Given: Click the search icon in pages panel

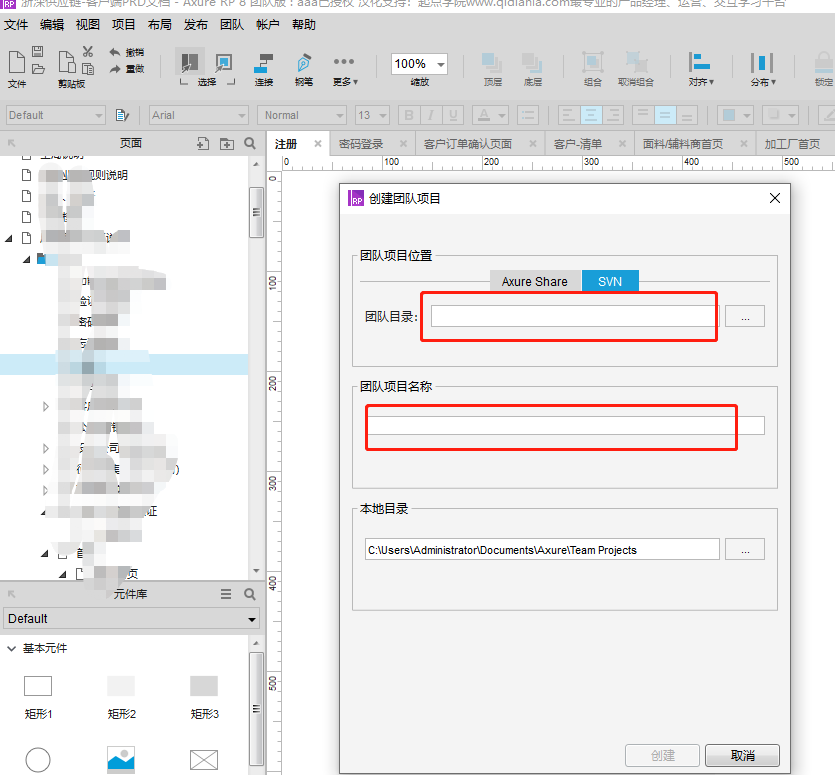Looking at the screenshot, I should tap(249, 143).
